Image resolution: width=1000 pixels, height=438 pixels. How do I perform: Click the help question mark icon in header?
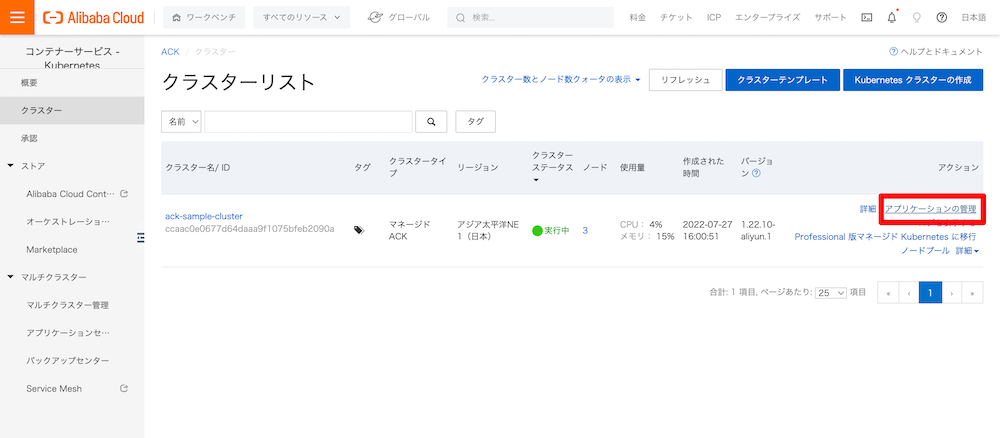click(941, 17)
